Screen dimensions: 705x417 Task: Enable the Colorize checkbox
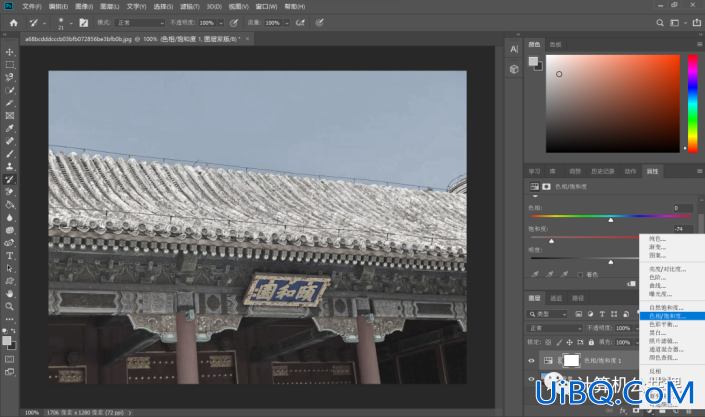(x=580, y=274)
